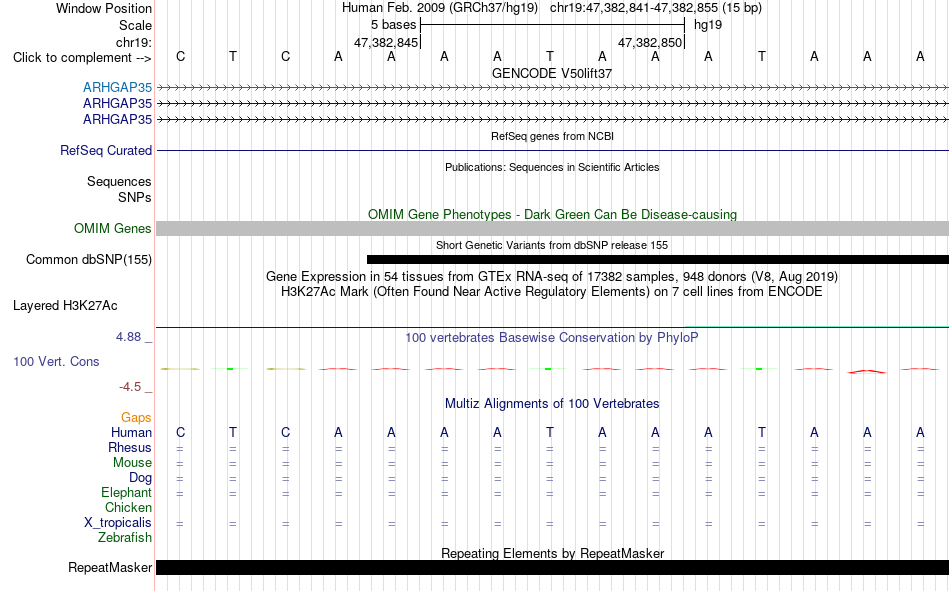This screenshot has height=591, width=950.
Task: Click the 'RepeatMasker' track label
Action: point(110,567)
